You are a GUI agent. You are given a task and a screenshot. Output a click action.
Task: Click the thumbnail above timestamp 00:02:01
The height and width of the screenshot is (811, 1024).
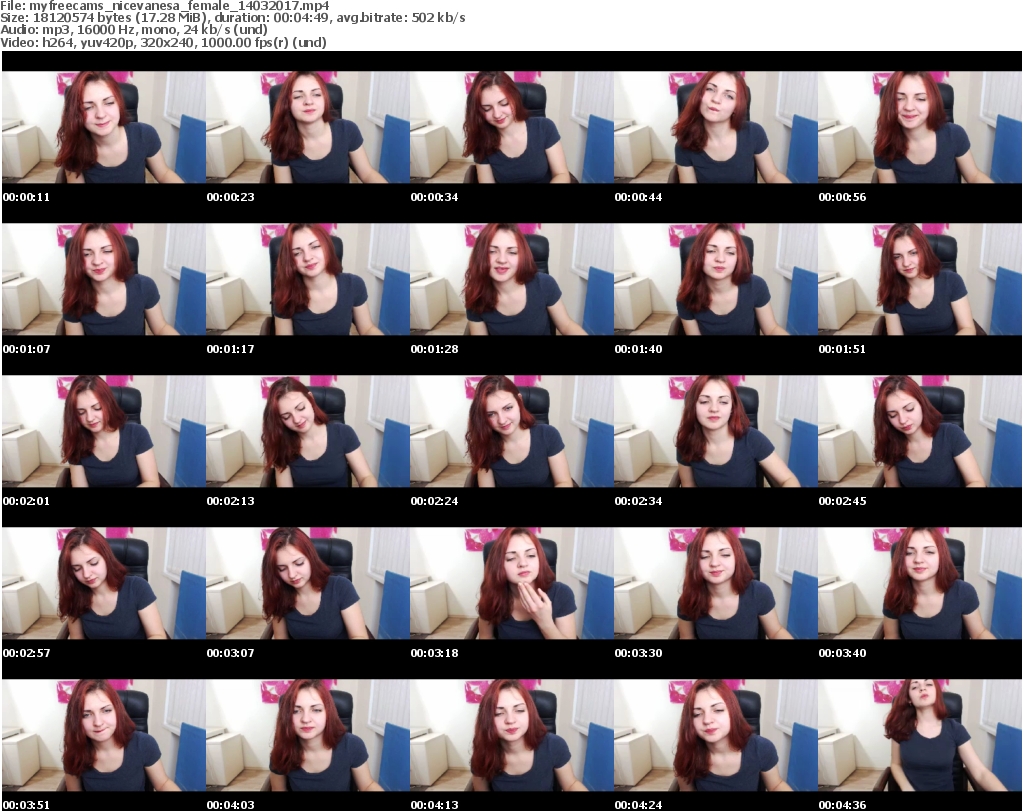pyautogui.click(x=104, y=432)
